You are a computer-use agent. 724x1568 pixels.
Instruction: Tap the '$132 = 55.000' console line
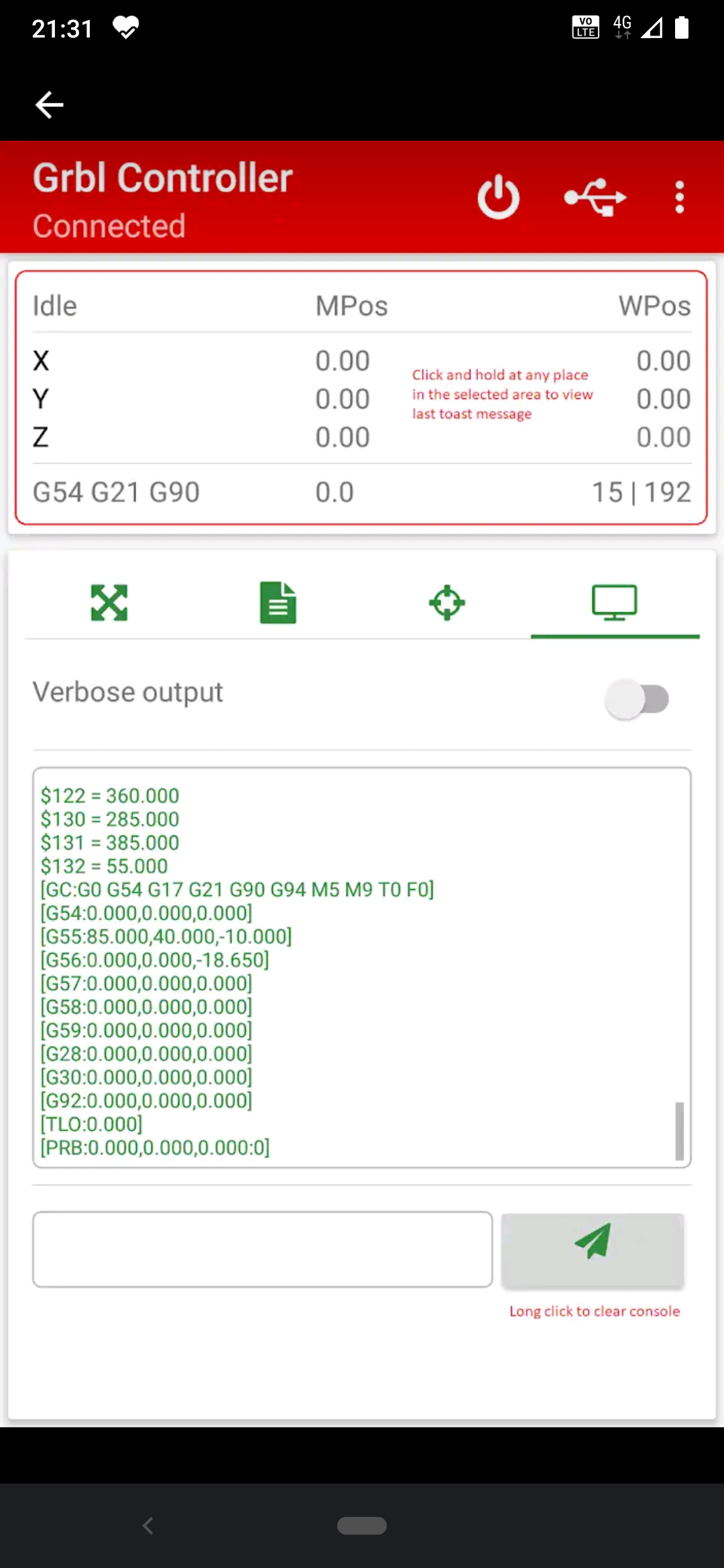coord(104,866)
